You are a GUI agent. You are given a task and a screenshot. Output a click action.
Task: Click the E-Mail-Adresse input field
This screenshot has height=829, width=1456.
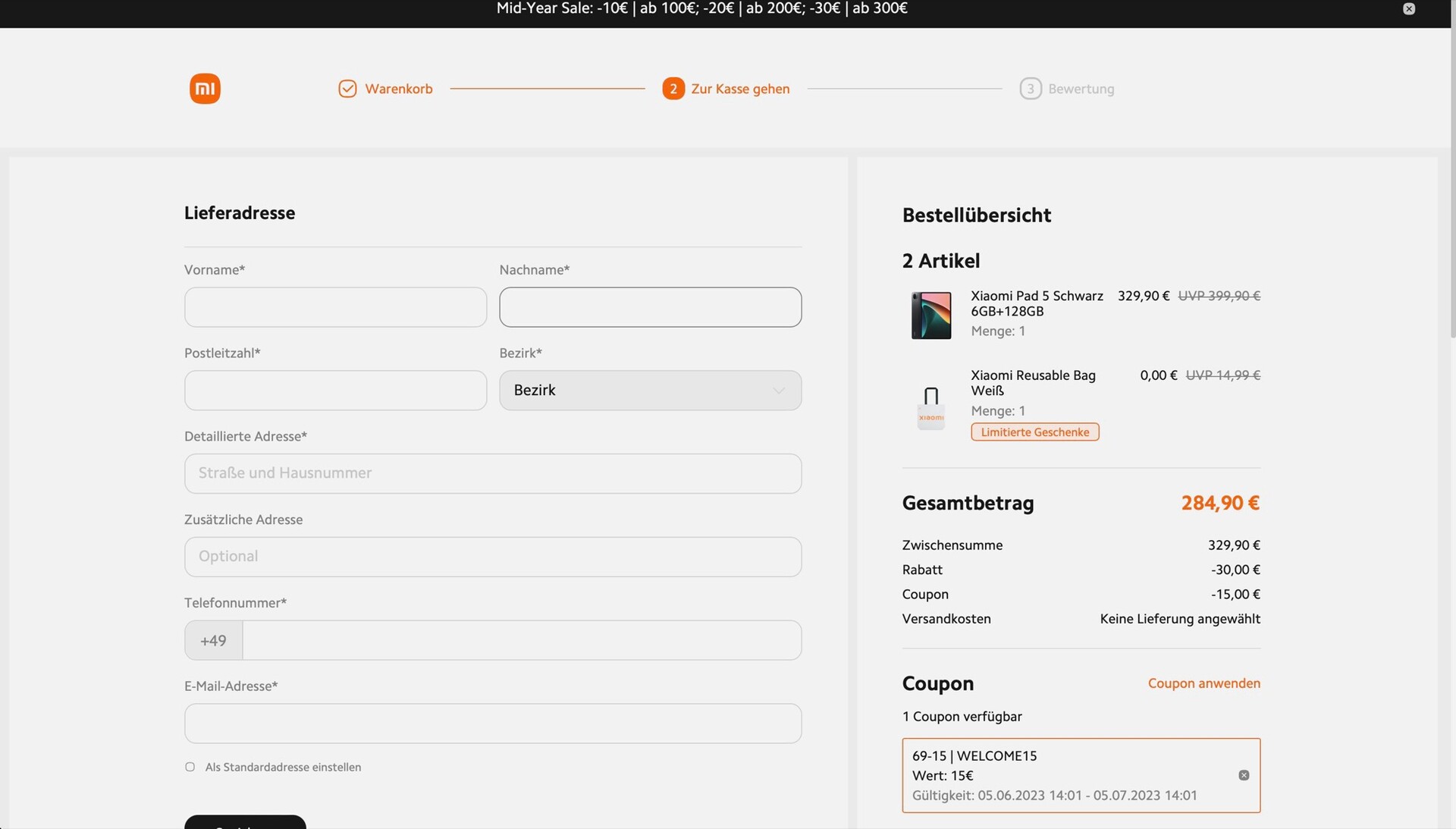(x=492, y=724)
